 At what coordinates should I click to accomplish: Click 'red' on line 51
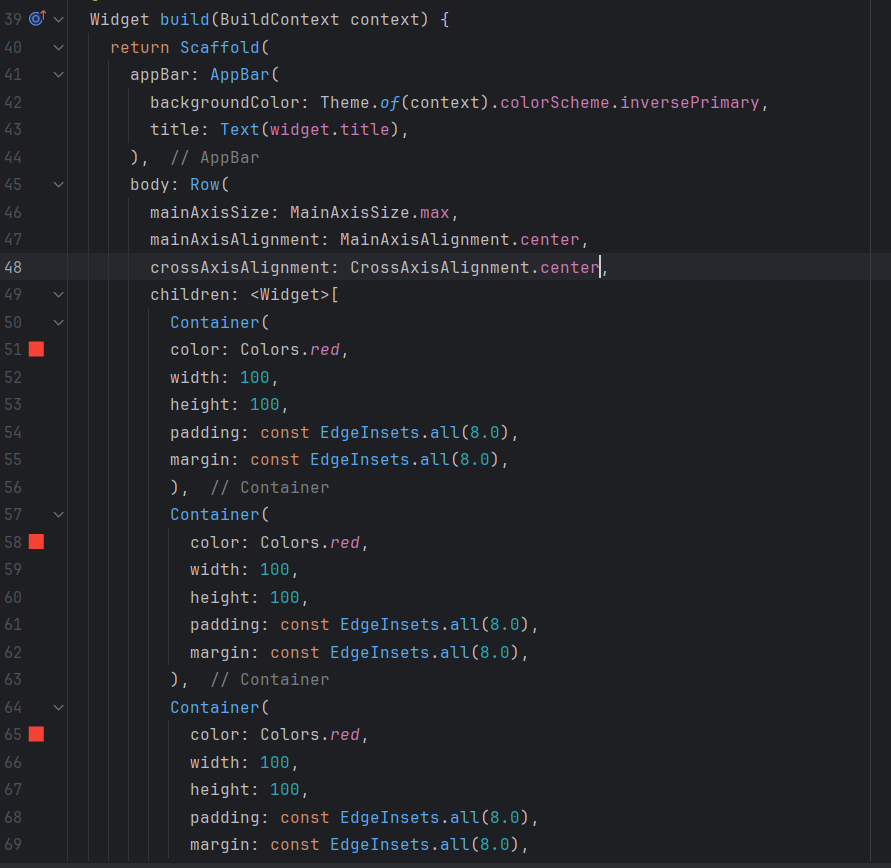point(325,349)
